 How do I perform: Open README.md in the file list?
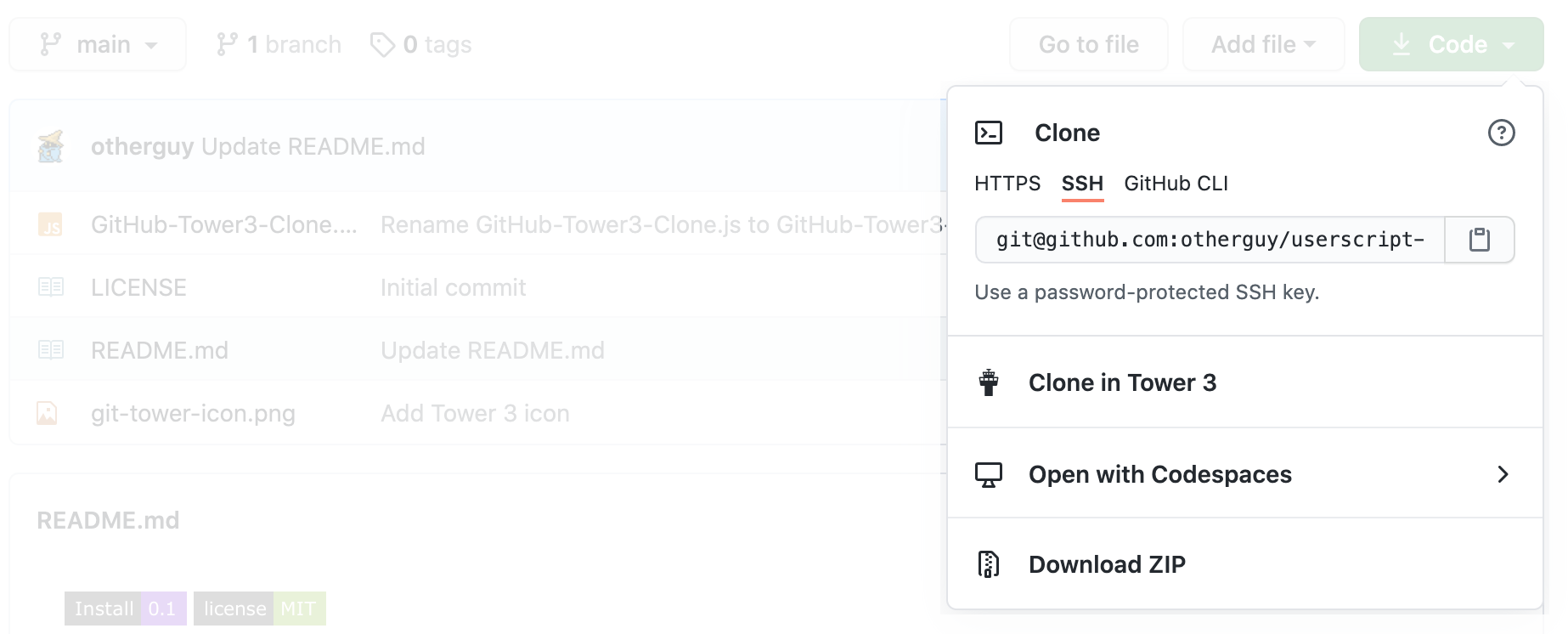pos(160,350)
